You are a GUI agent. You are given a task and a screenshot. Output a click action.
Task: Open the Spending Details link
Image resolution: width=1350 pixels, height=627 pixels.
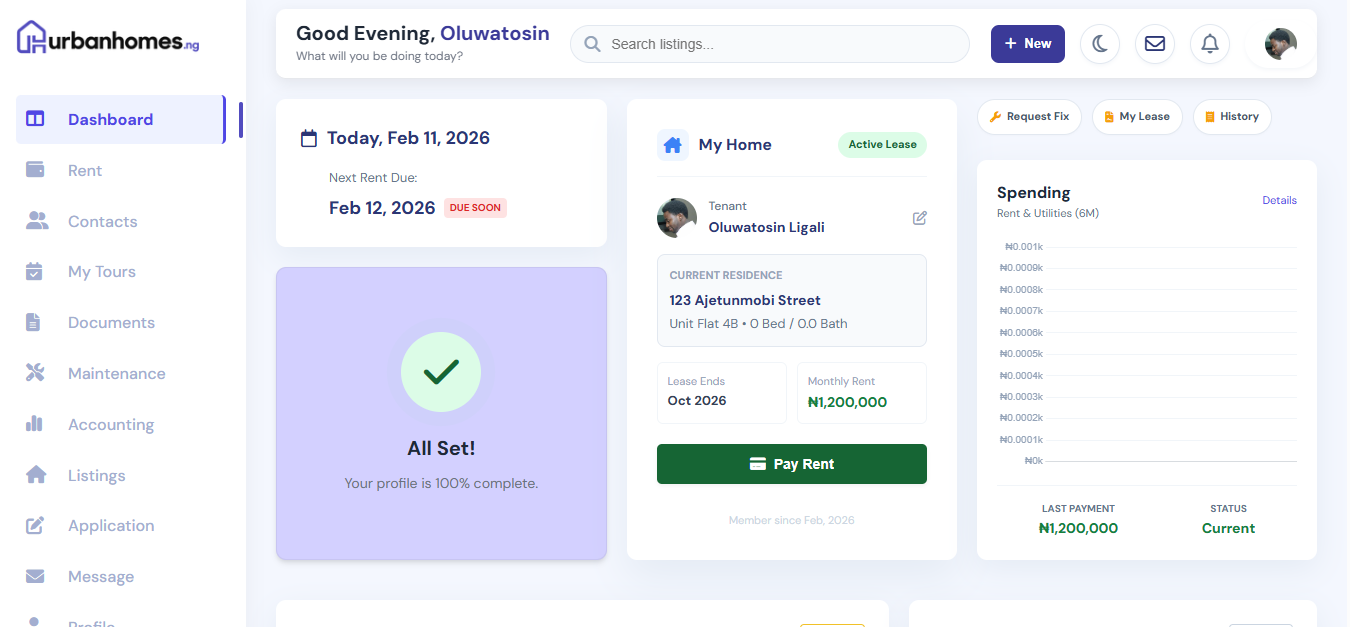click(x=1279, y=200)
